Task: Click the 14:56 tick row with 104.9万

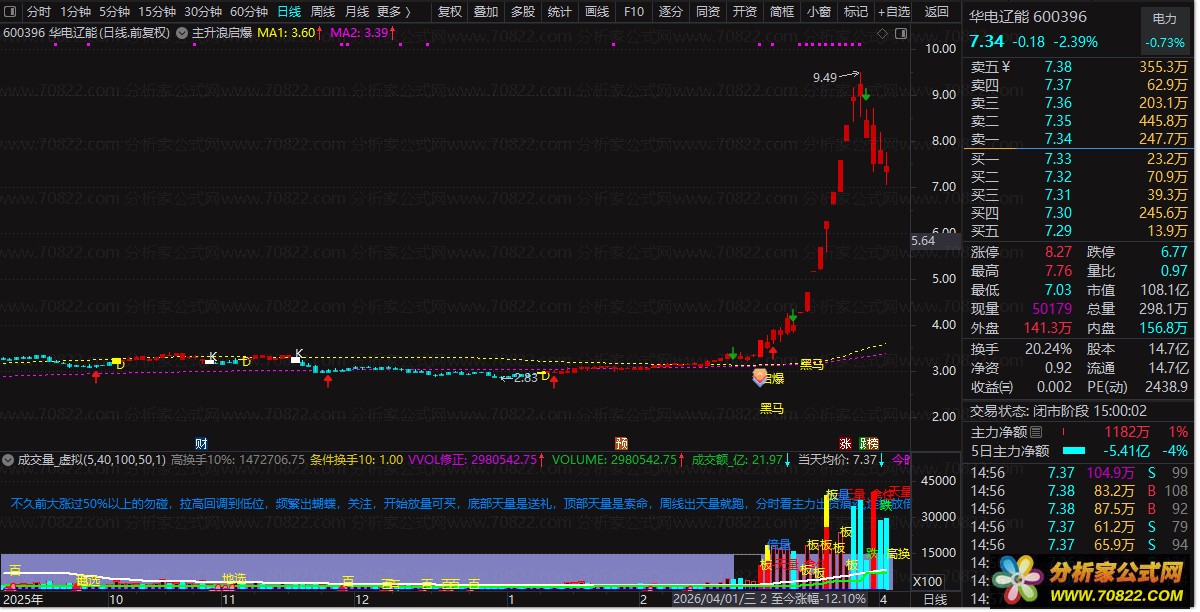Action: [1079, 472]
